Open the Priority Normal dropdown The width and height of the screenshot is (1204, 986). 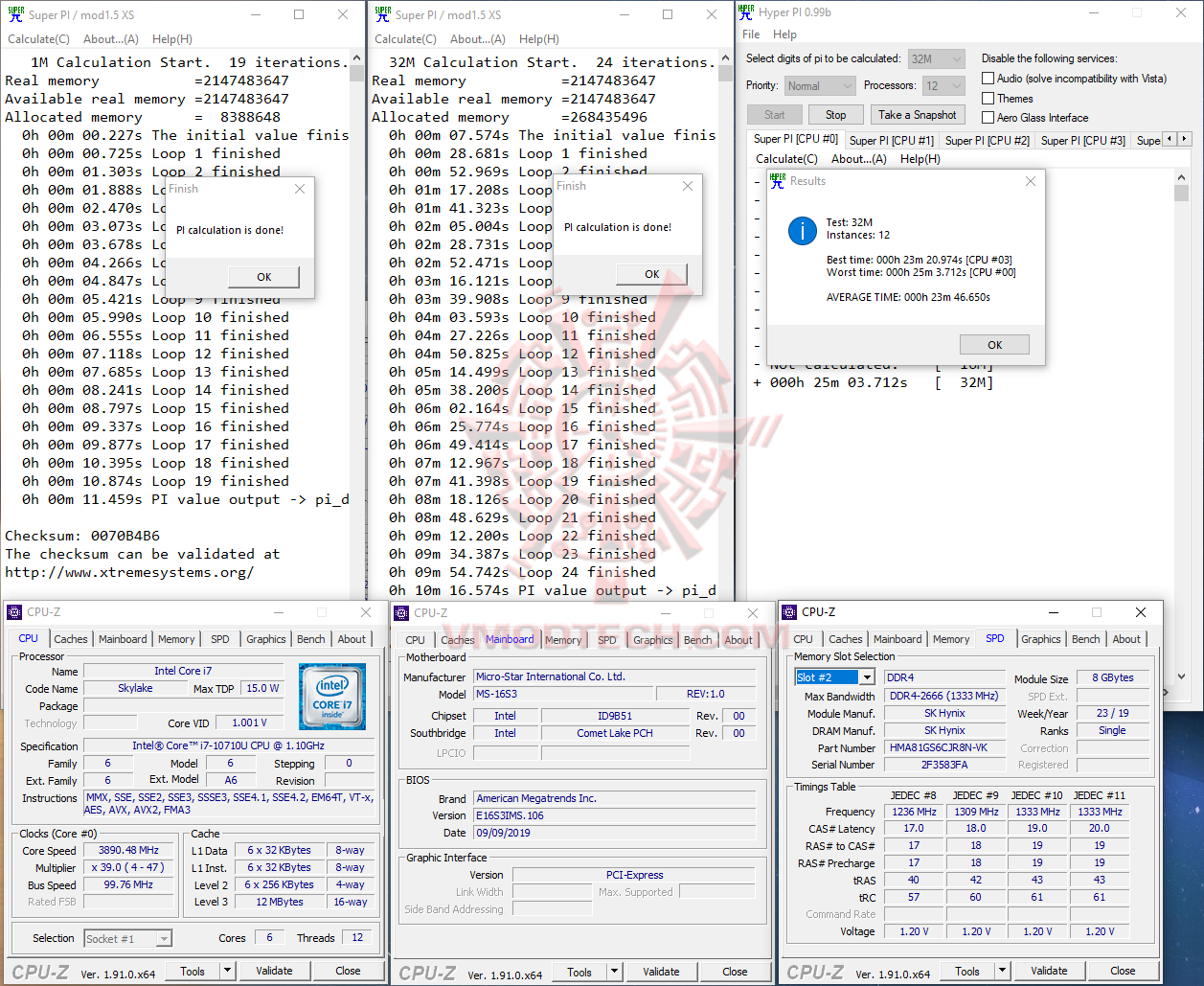pyautogui.click(x=819, y=85)
